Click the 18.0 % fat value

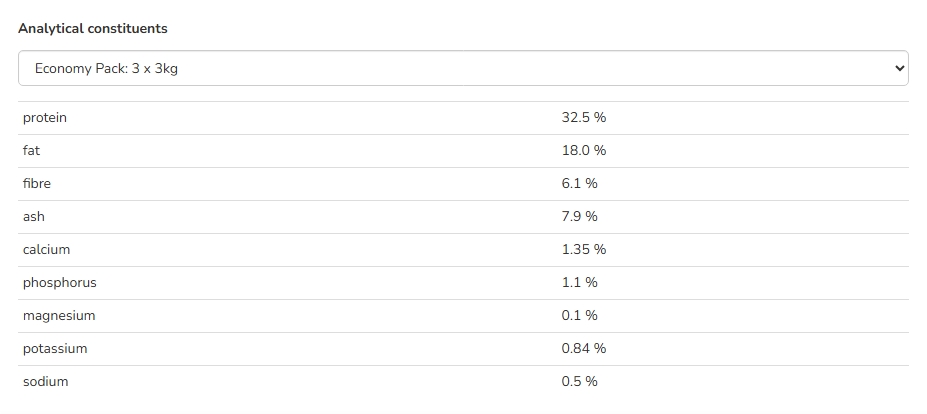(584, 151)
